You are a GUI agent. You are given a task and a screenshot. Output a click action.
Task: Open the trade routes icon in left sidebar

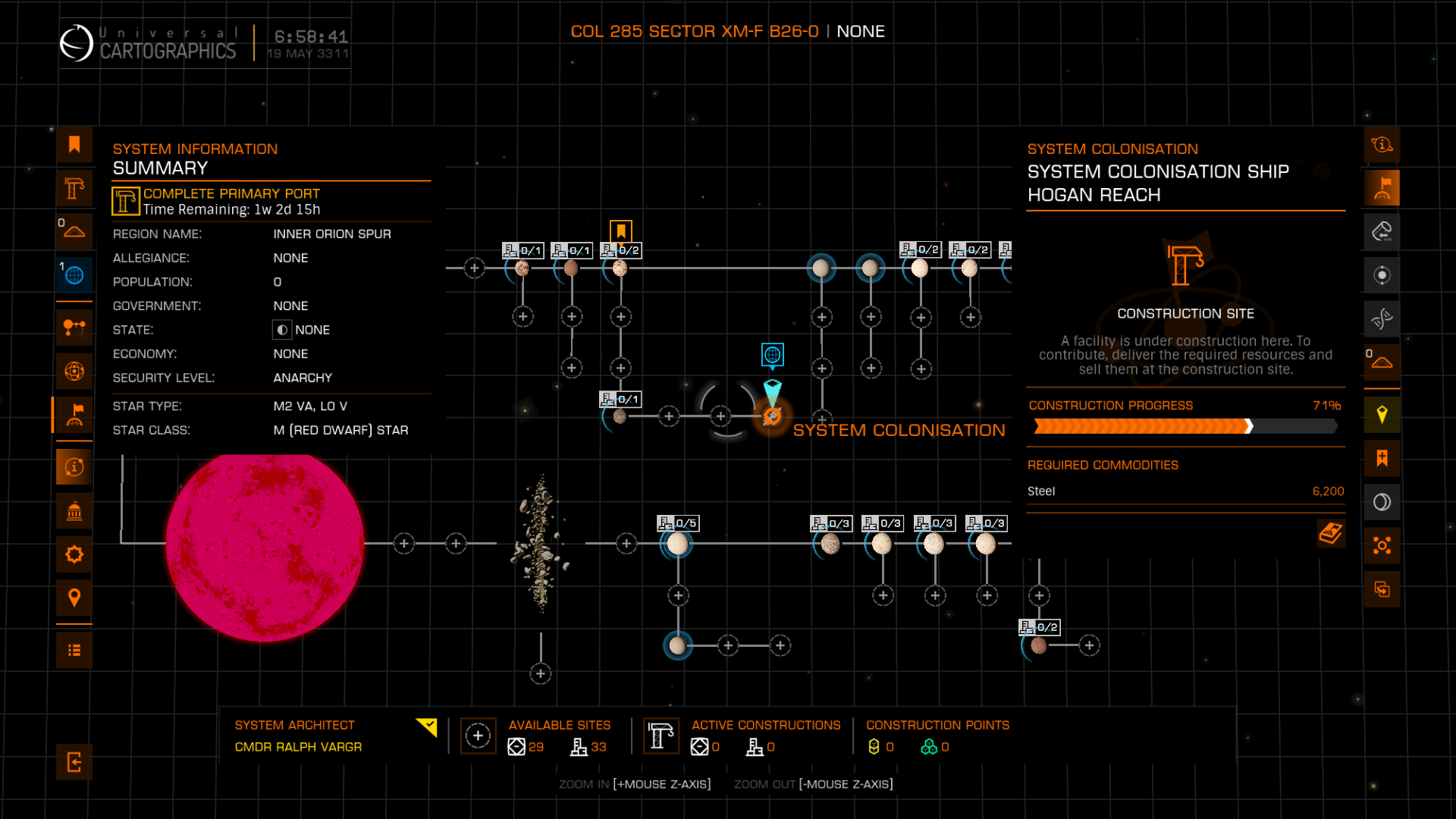74,328
